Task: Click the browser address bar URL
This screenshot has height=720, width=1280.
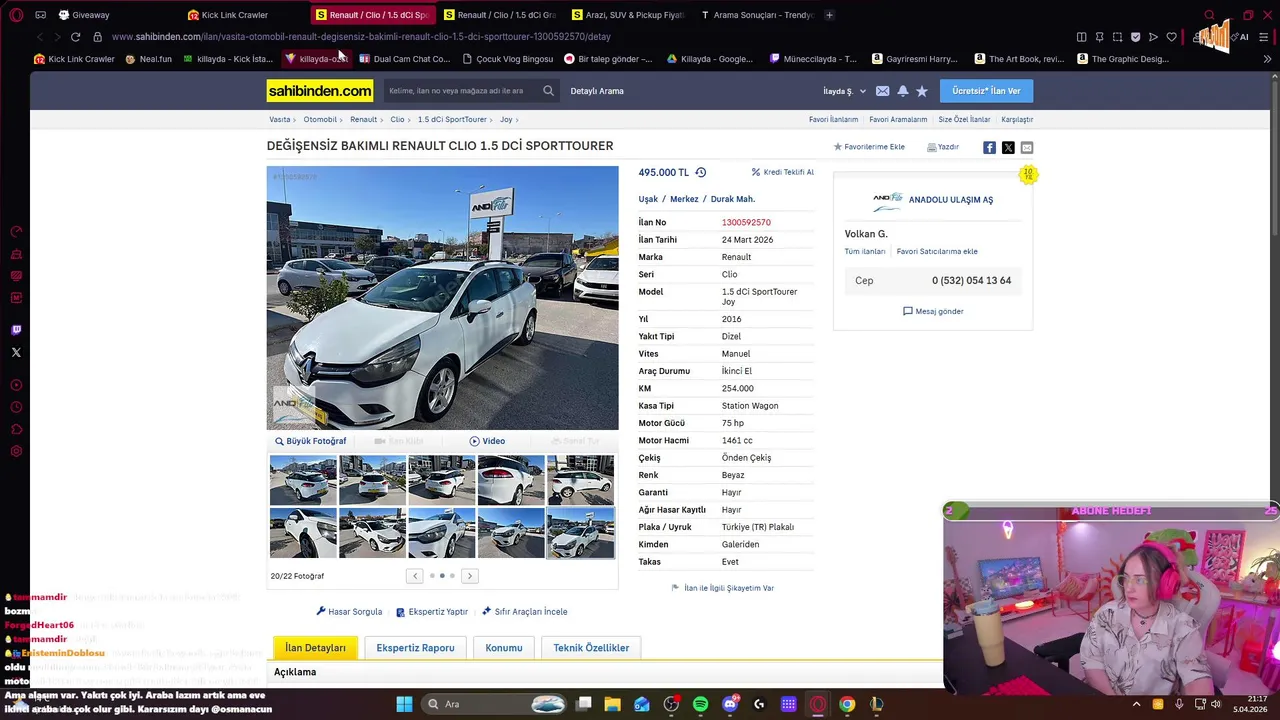Action: tap(361, 37)
